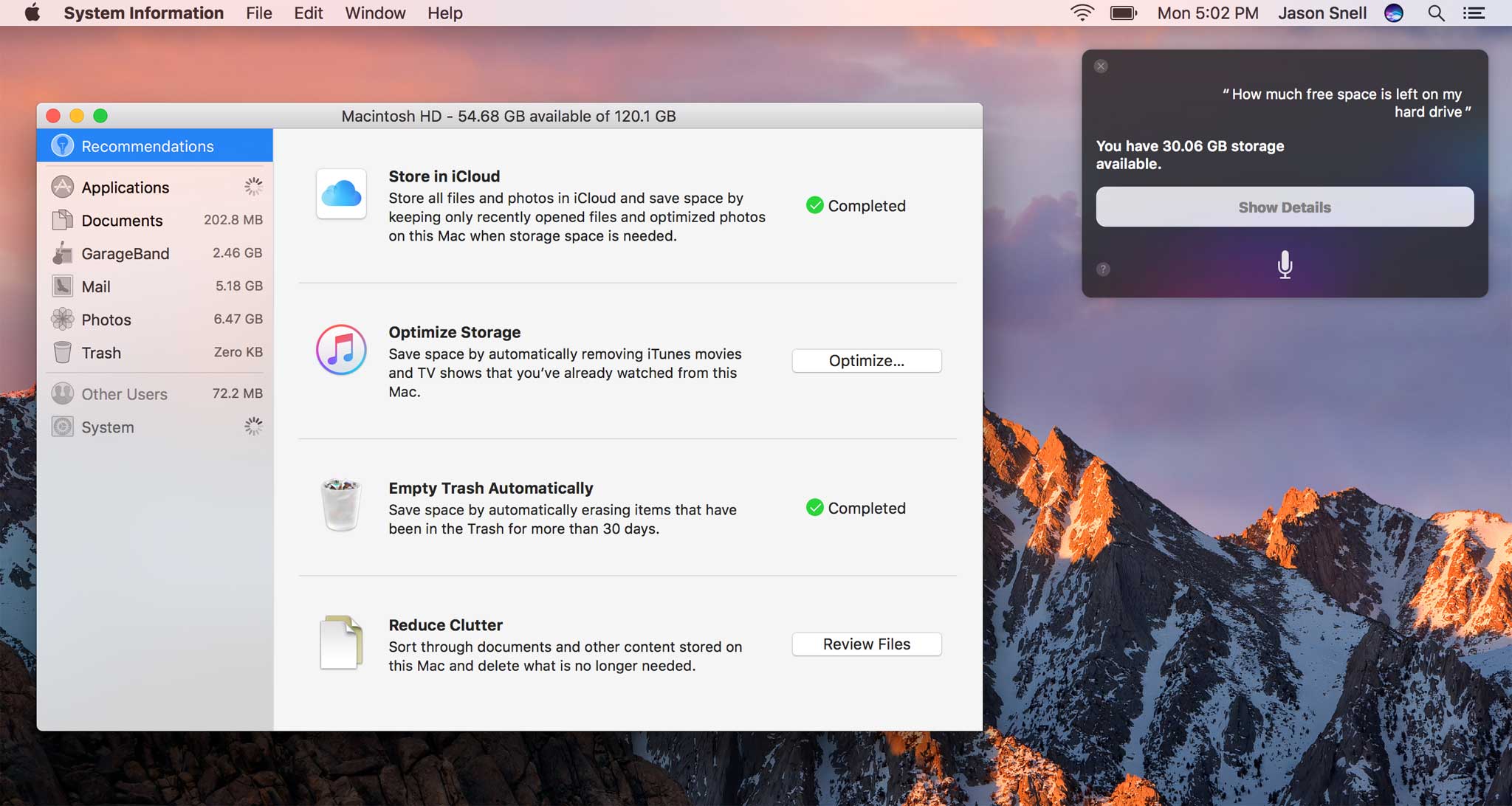This screenshot has width=1512, height=806.
Task: Open the Help menu
Action: 444,13
